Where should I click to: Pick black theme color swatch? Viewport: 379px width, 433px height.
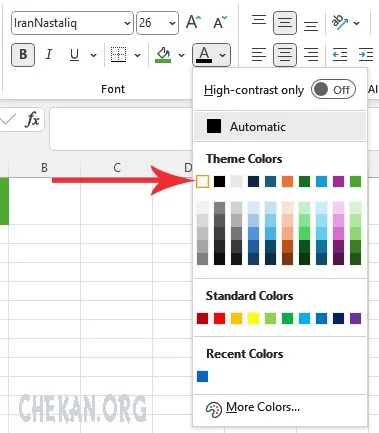(x=219, y=181)
